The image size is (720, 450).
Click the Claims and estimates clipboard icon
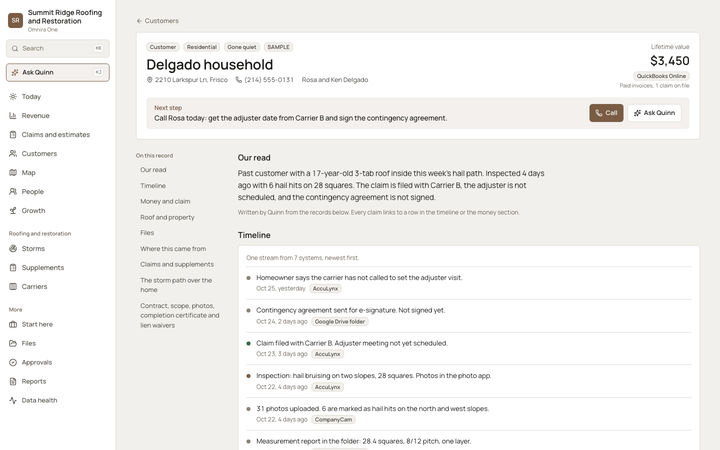tap(13, 135)
